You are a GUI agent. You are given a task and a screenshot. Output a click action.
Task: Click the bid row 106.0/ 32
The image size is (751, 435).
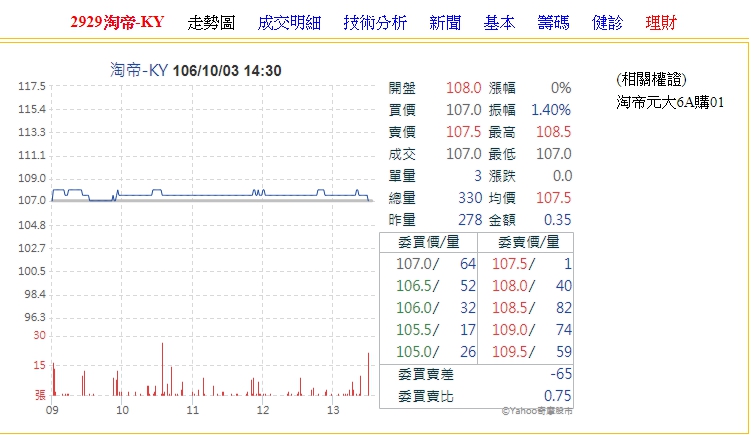(x=436, y=308)
